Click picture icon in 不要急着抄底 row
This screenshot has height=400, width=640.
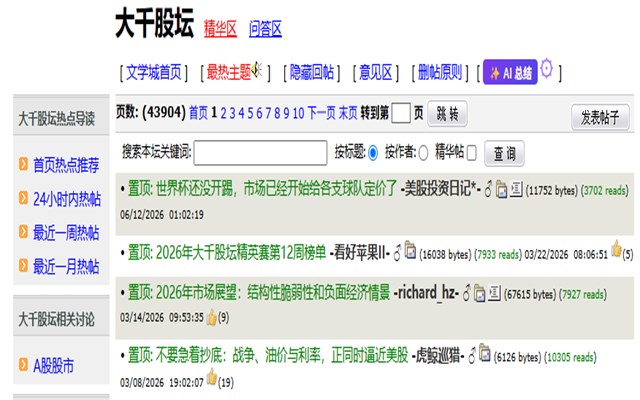click(484, 352)
